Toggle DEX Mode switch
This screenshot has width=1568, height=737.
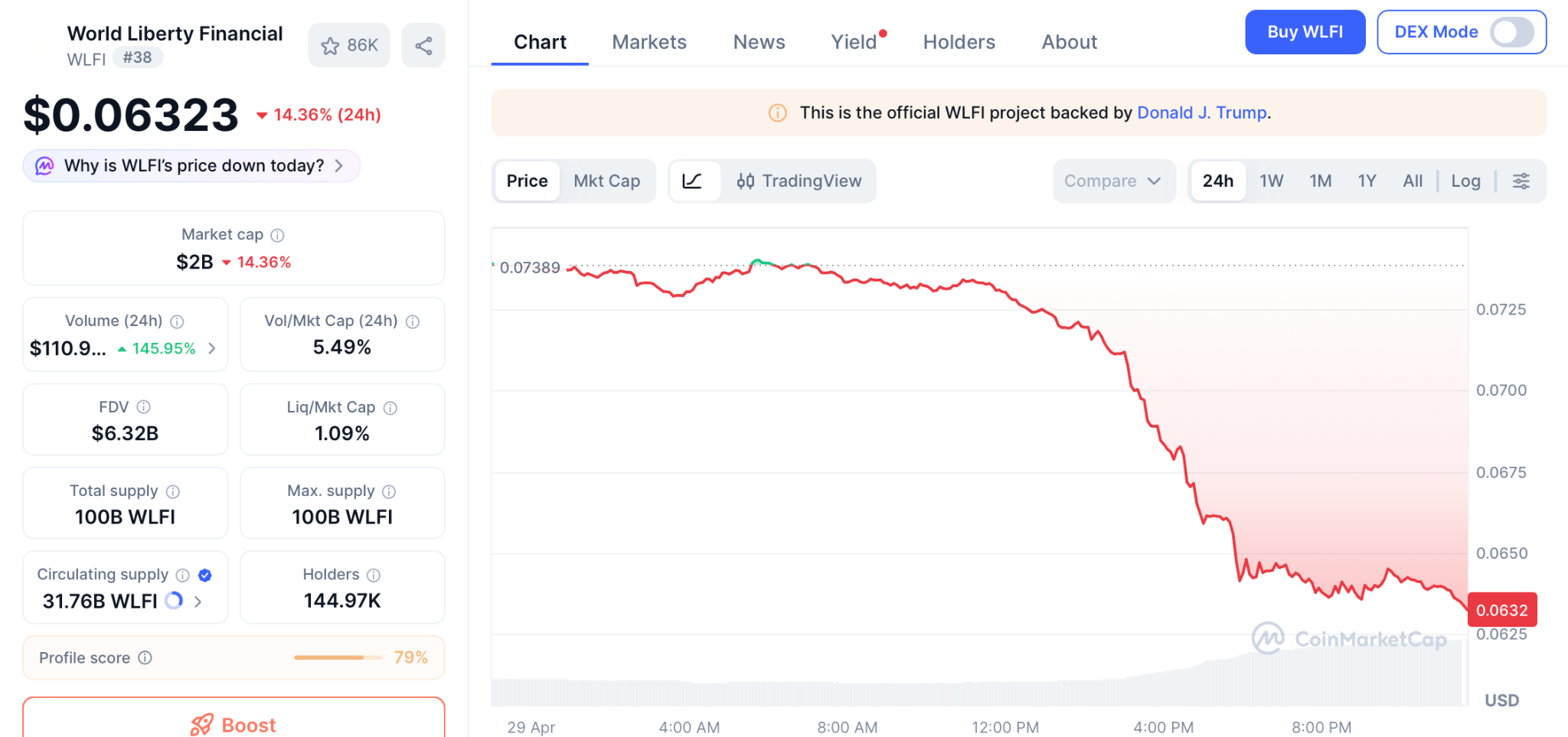[1511, 32]
